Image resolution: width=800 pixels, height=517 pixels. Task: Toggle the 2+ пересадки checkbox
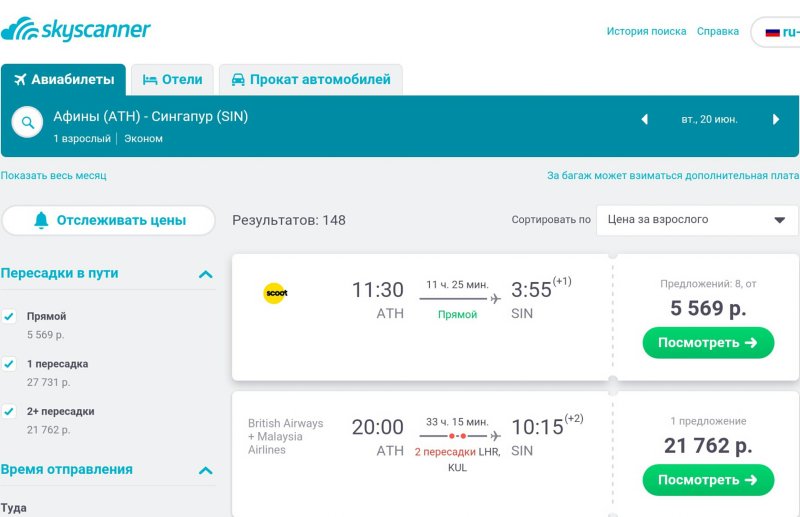tap(9, 411)
